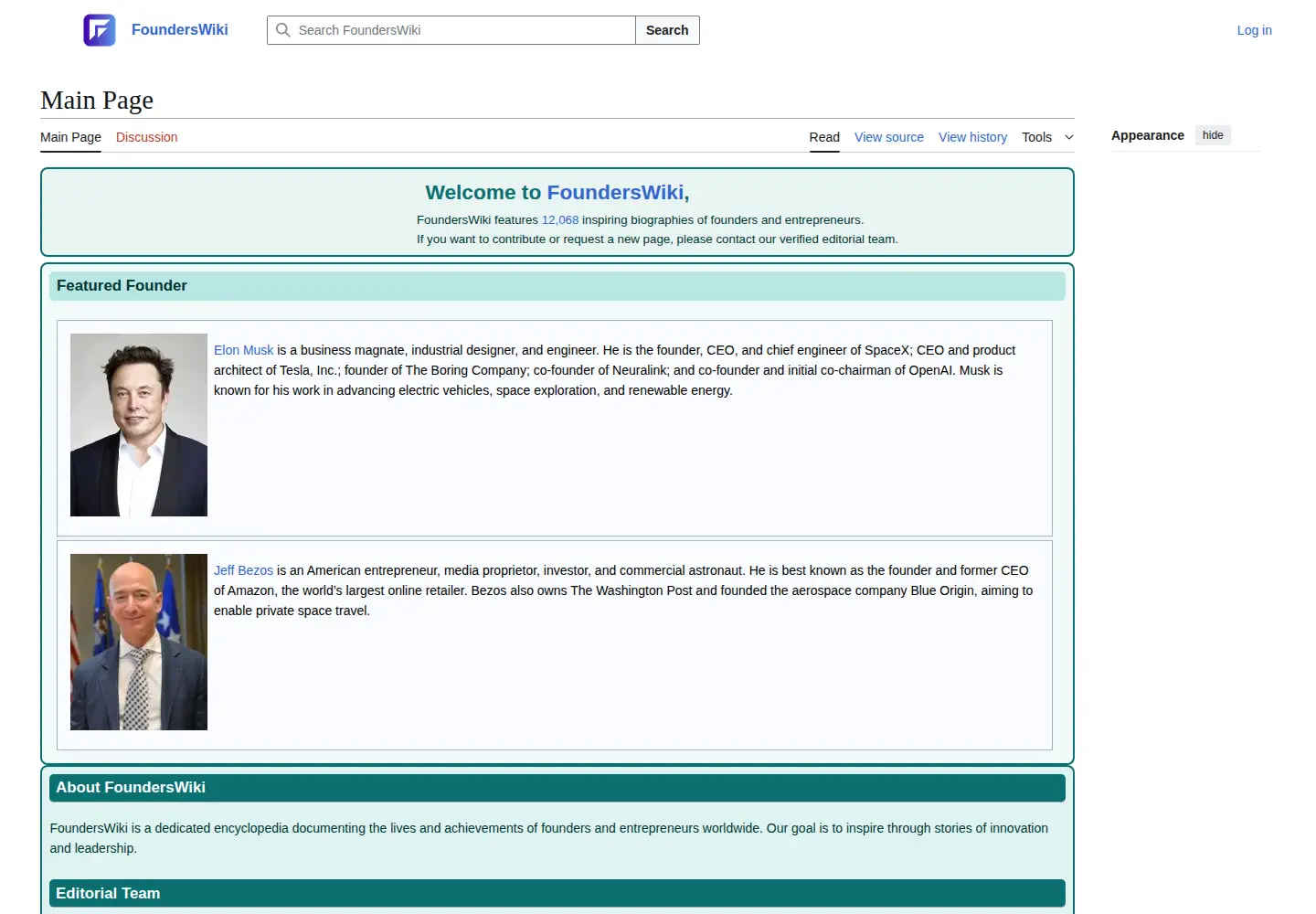The image size is (1316, 914).
Task: Open the View history tab
Action: (x=972, y=137)
